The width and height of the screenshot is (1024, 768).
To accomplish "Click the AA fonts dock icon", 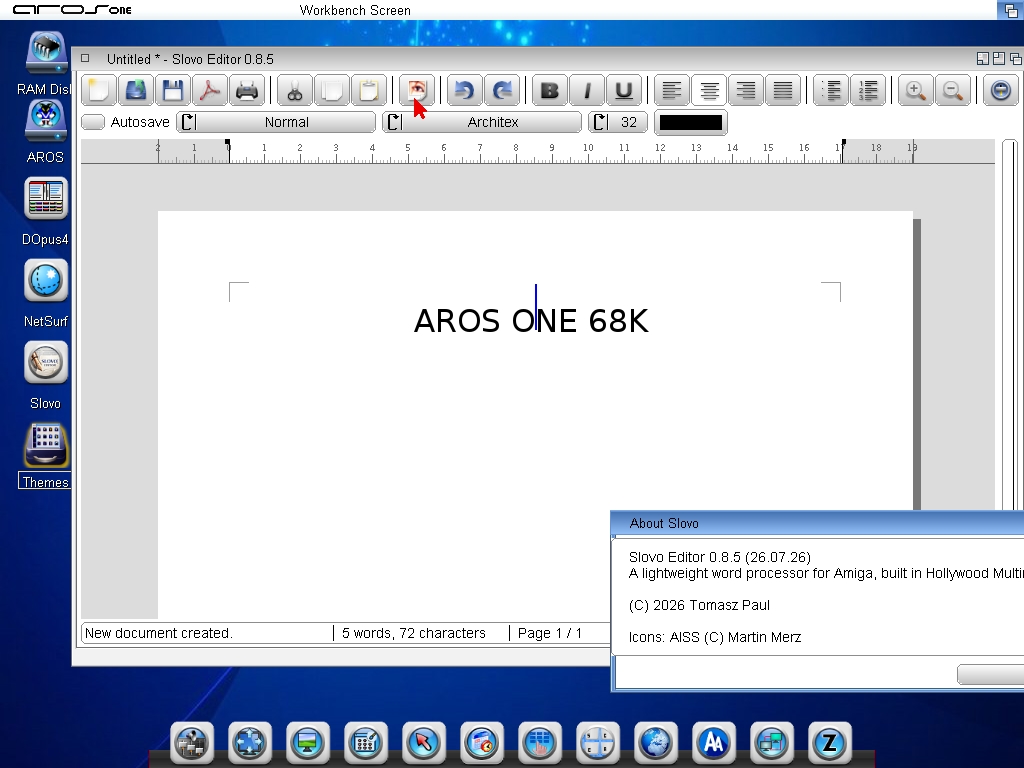I will tap(714, 743).
